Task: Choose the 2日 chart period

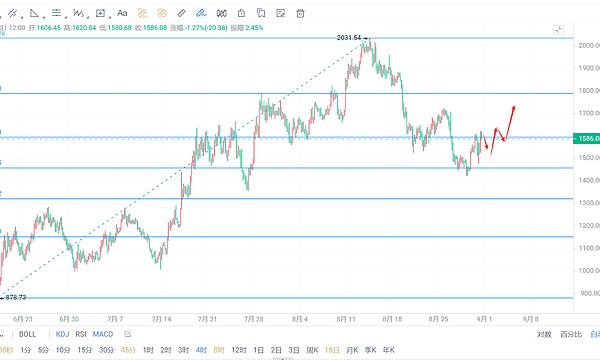Action: coord(276,350)
